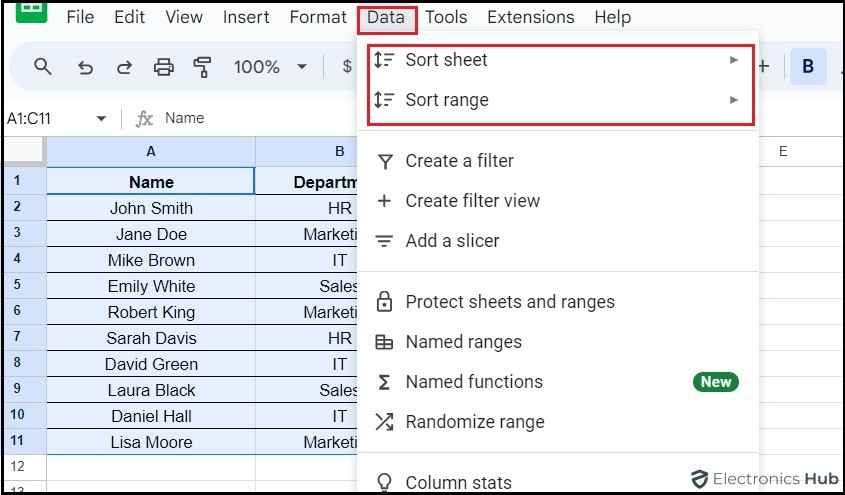The image size is (845, 495).
Task: Open the Format menu
Action: click(x=318, y=17)
